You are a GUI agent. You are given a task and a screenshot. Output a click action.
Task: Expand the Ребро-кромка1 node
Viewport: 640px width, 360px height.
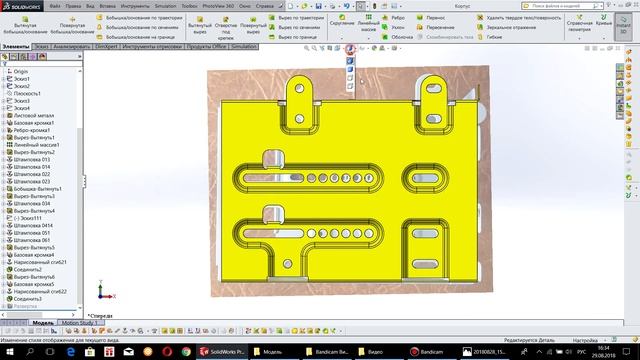3,130
